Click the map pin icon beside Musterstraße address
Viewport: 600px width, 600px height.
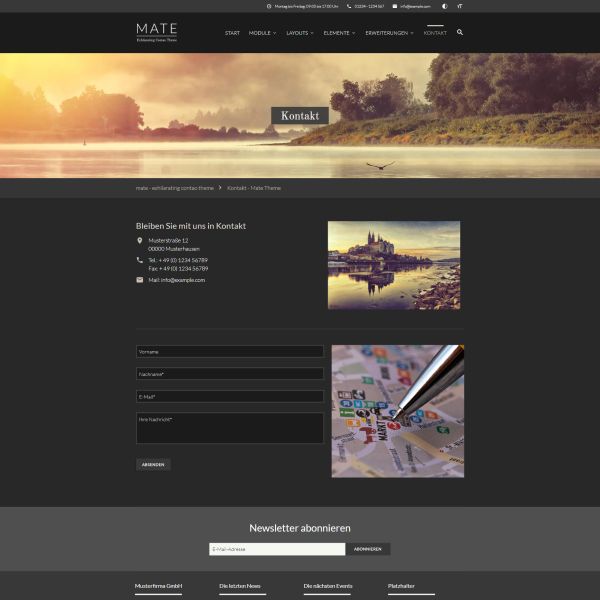pyautogui.click(x=140, y=240)
